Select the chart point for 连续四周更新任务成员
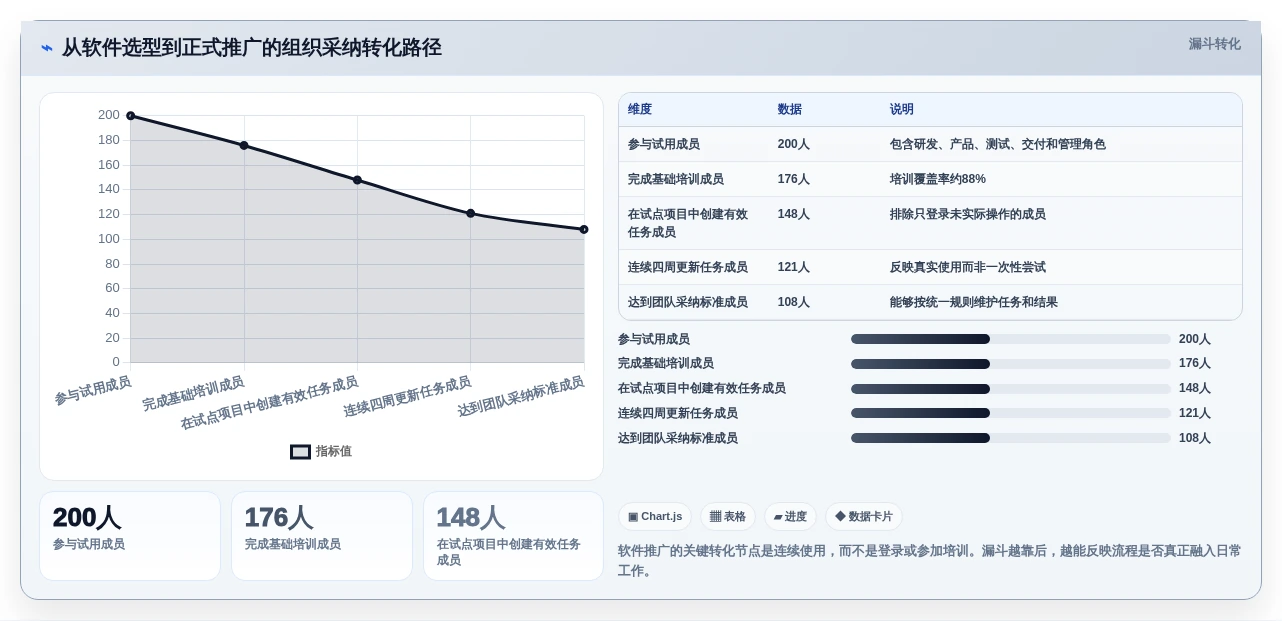 pos(471,213)
